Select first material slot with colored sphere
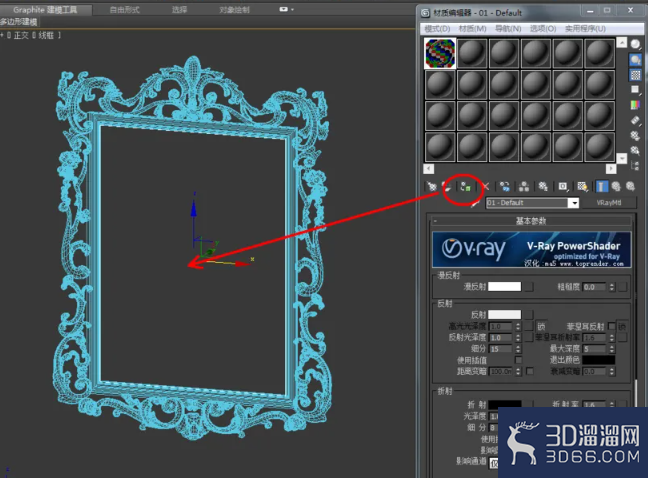The width and height of the screenshot is (648, 478). click(x=440, y=53)
